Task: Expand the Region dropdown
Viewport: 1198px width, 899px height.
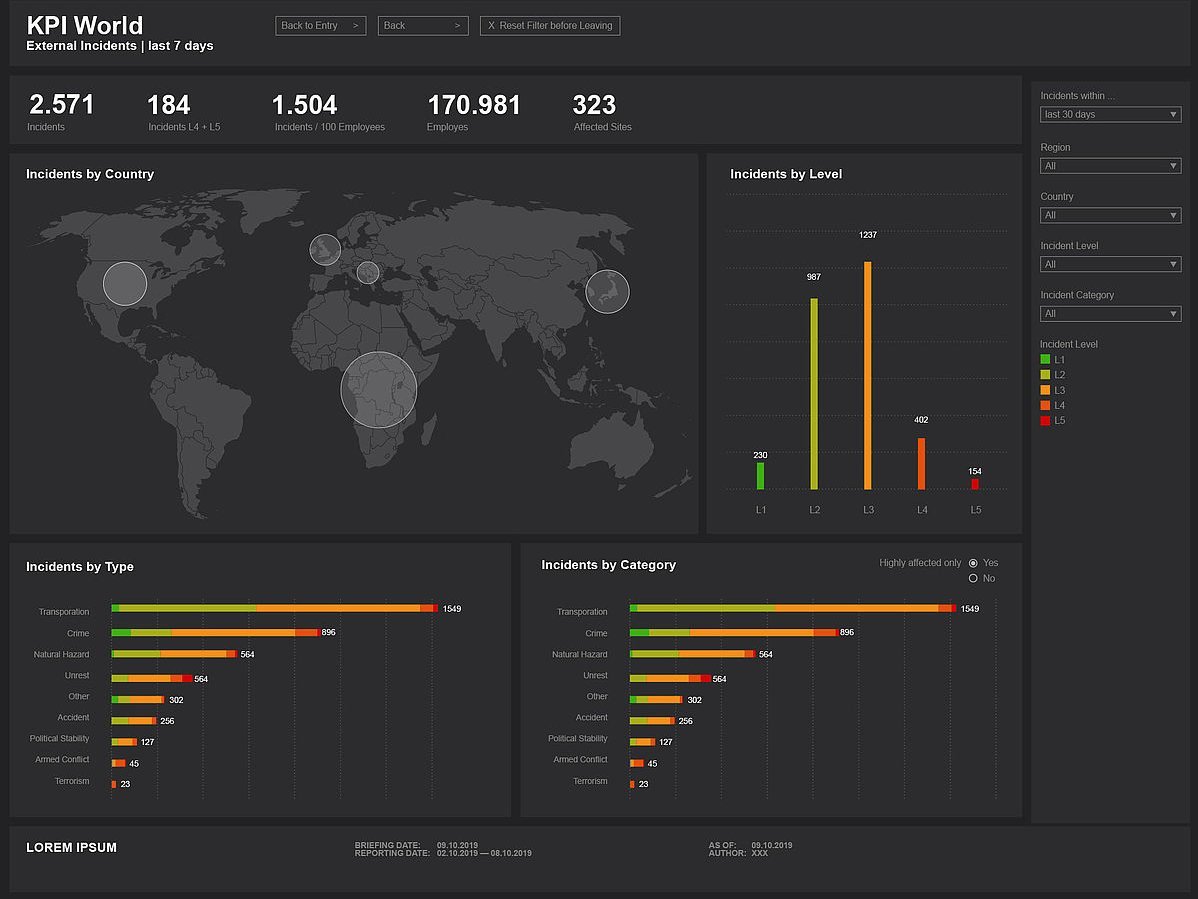Action: click(1110, 165)
